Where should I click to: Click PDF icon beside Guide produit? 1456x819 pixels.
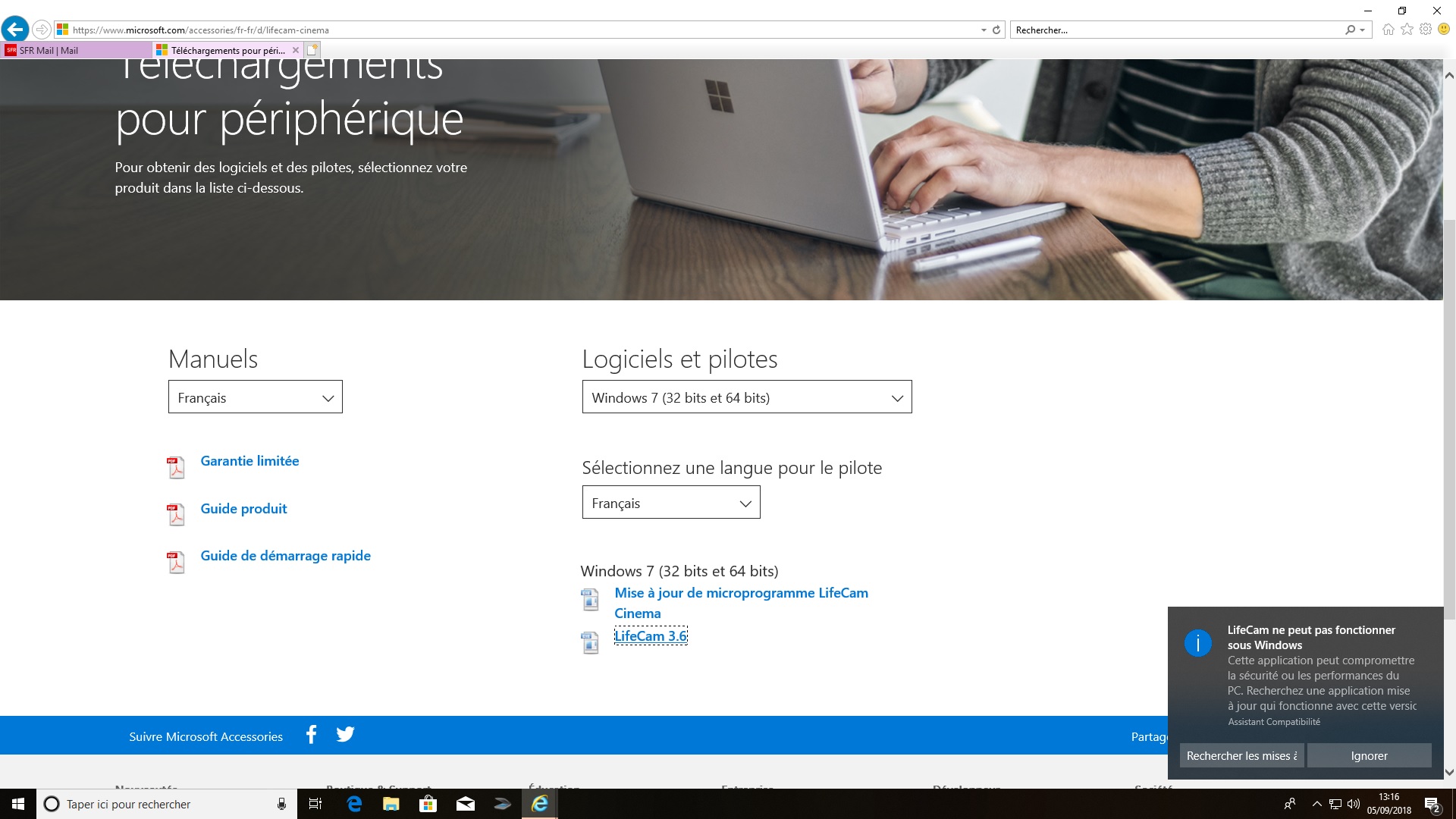176,515
